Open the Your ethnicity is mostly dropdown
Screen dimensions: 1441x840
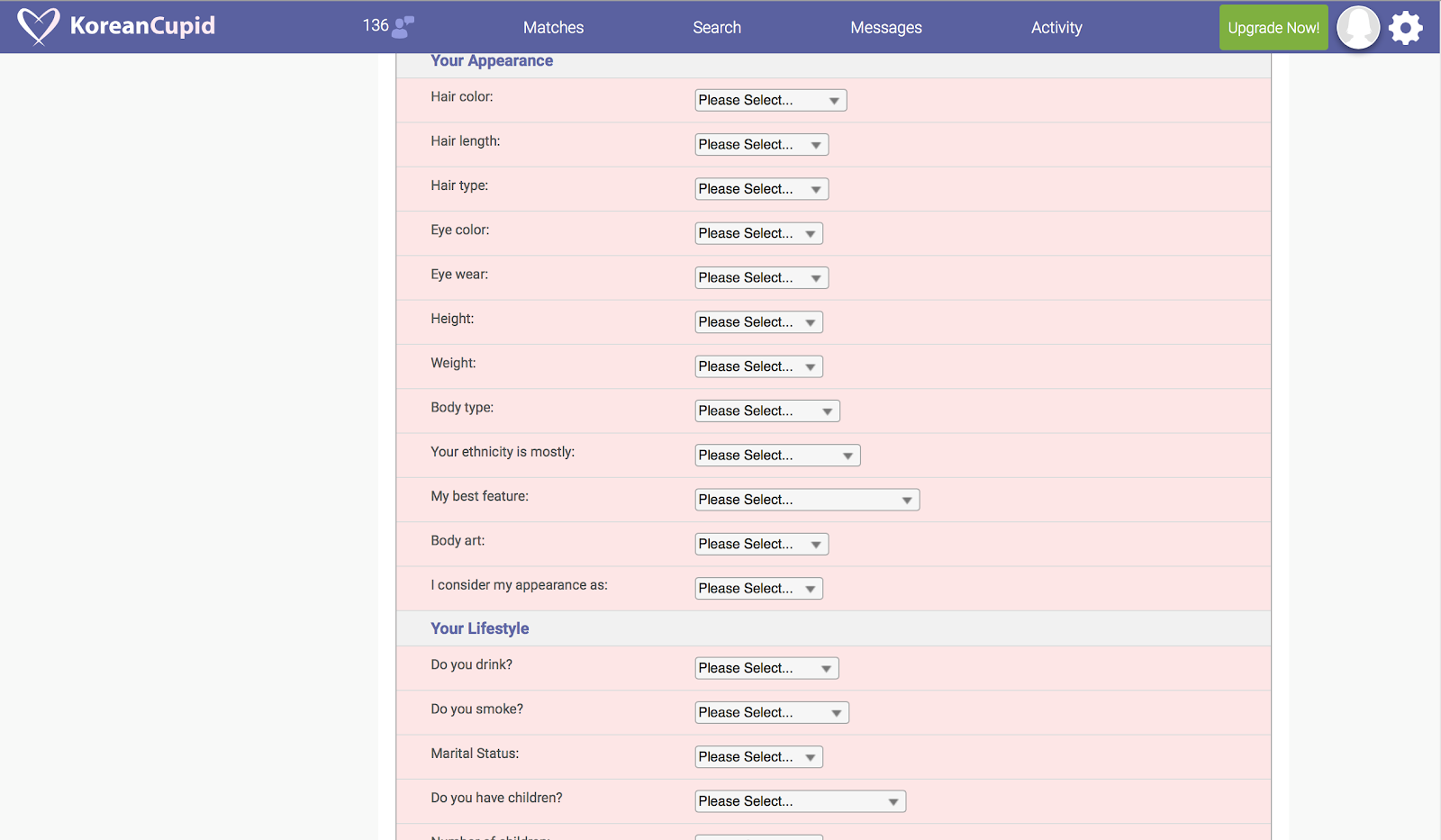coord(778,456)
